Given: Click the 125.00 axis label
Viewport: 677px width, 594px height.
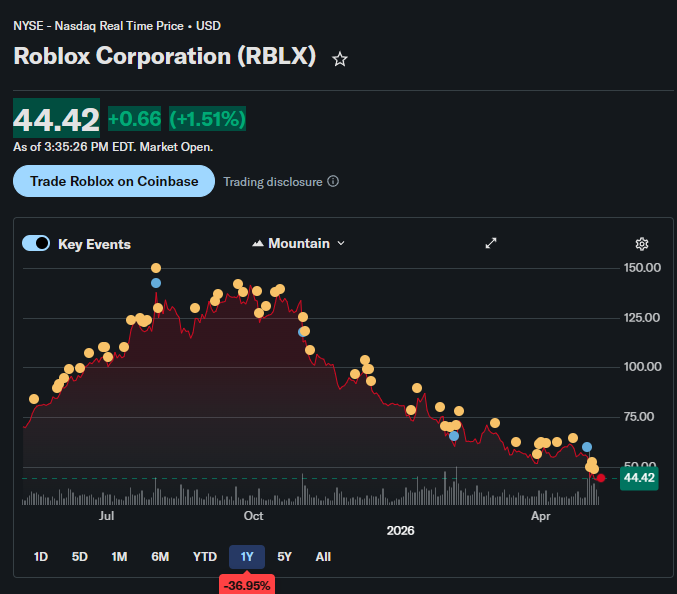Looking at the screenshot, I should point(642,318).
